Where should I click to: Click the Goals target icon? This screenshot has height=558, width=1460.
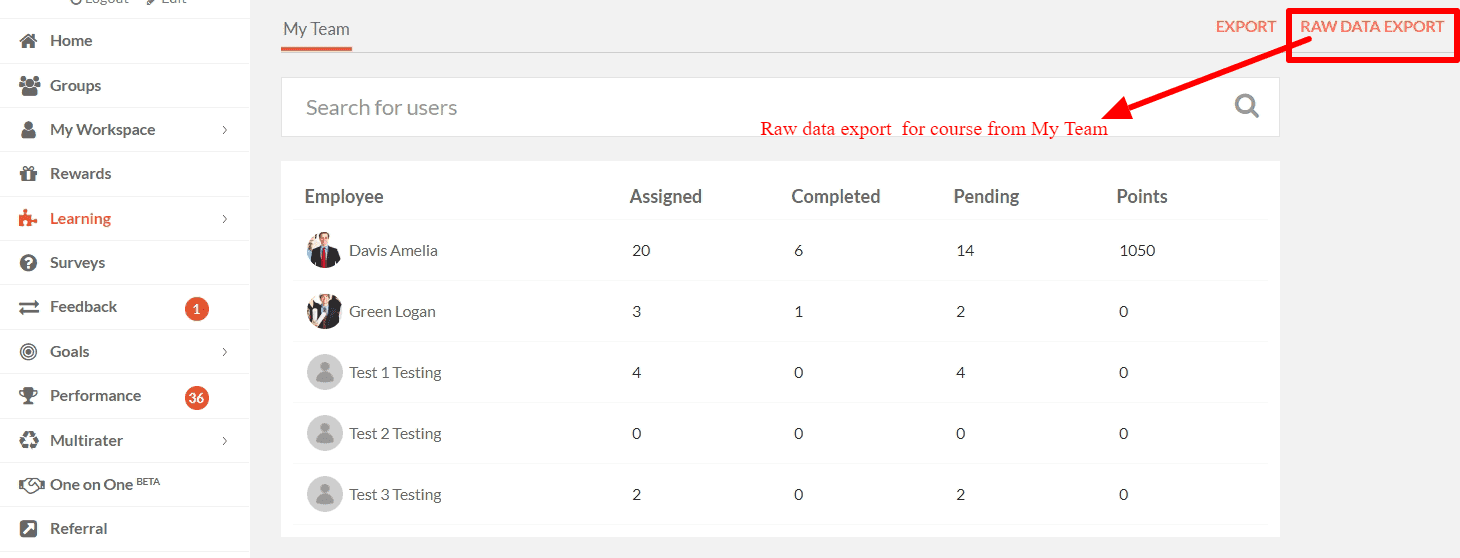click(x=29, y=351)
